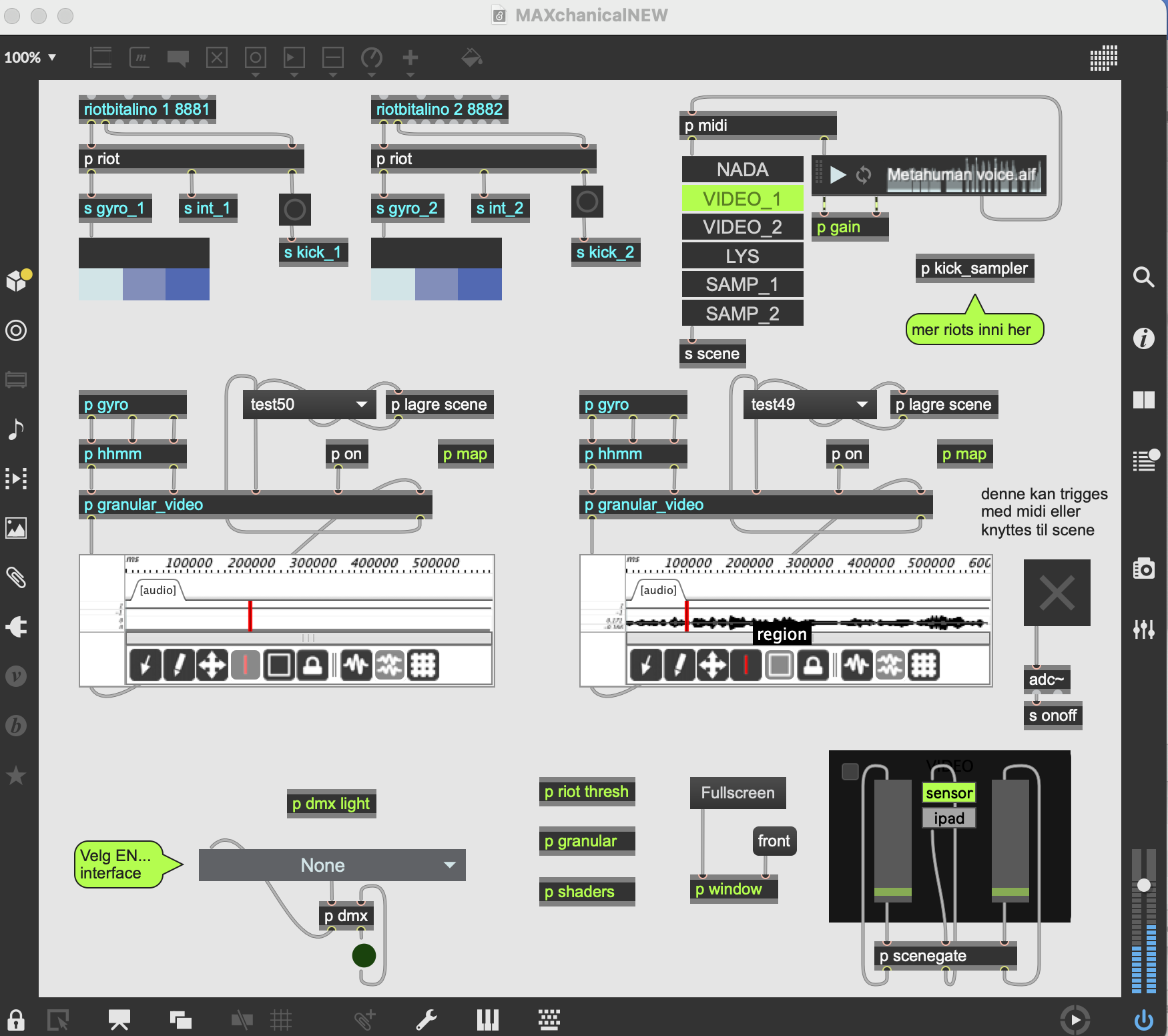Viewport: 1168px width, 1036px height.
Task: Open the None interface dropdown
Action: click(332, 865)
